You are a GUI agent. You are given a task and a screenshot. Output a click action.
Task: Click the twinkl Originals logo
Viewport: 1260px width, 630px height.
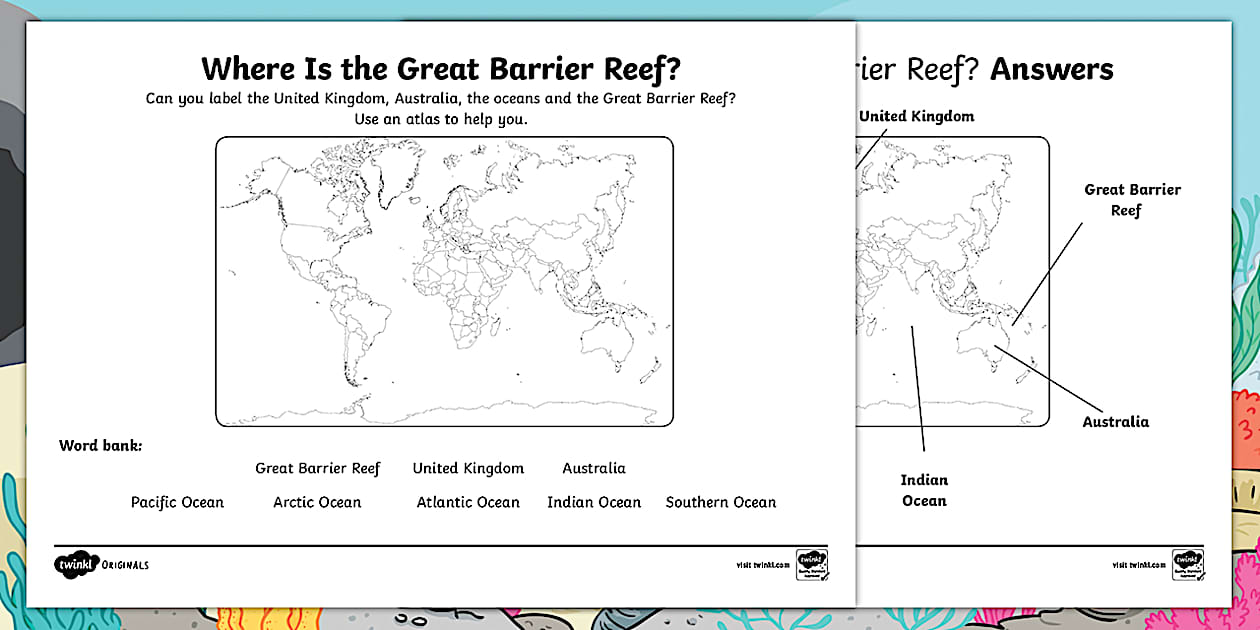coord(101,565)
